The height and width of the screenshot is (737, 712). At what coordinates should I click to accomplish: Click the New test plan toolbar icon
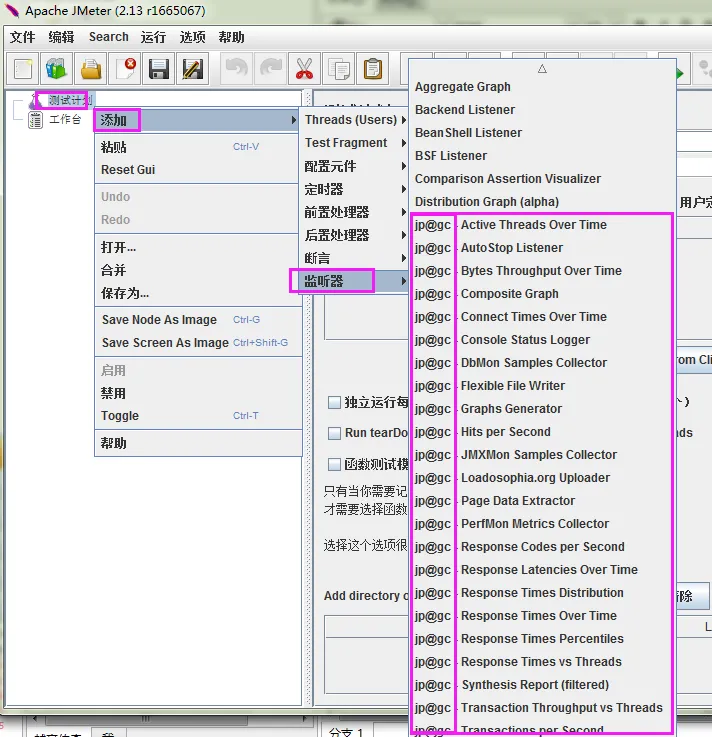tap(23, 69)
